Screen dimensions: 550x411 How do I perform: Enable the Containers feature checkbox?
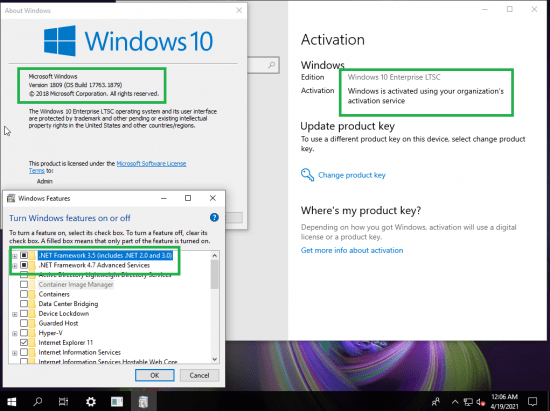pyautogui.click(x=24, y=294)
